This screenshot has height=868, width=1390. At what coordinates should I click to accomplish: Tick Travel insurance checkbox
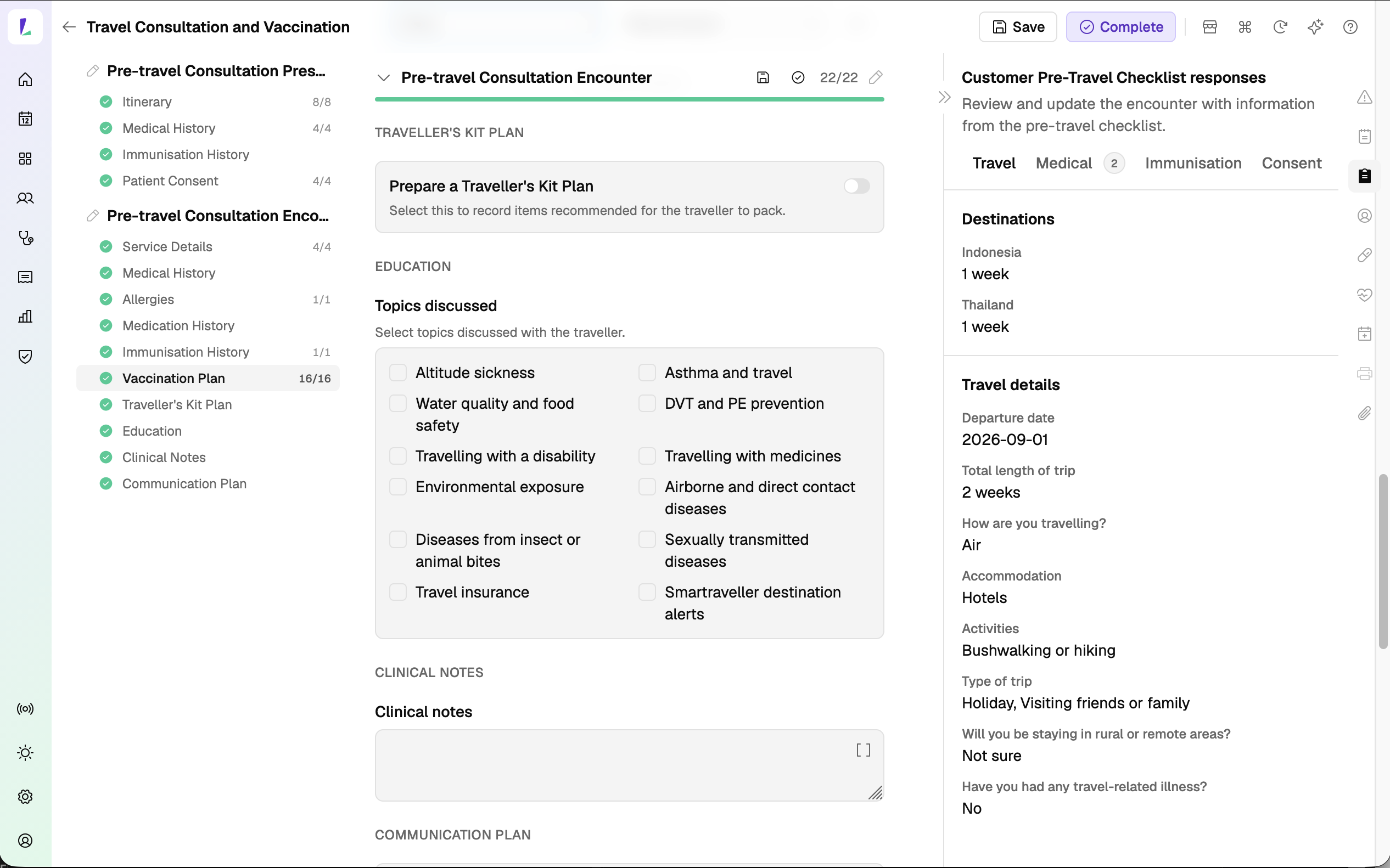pos(398,592)
